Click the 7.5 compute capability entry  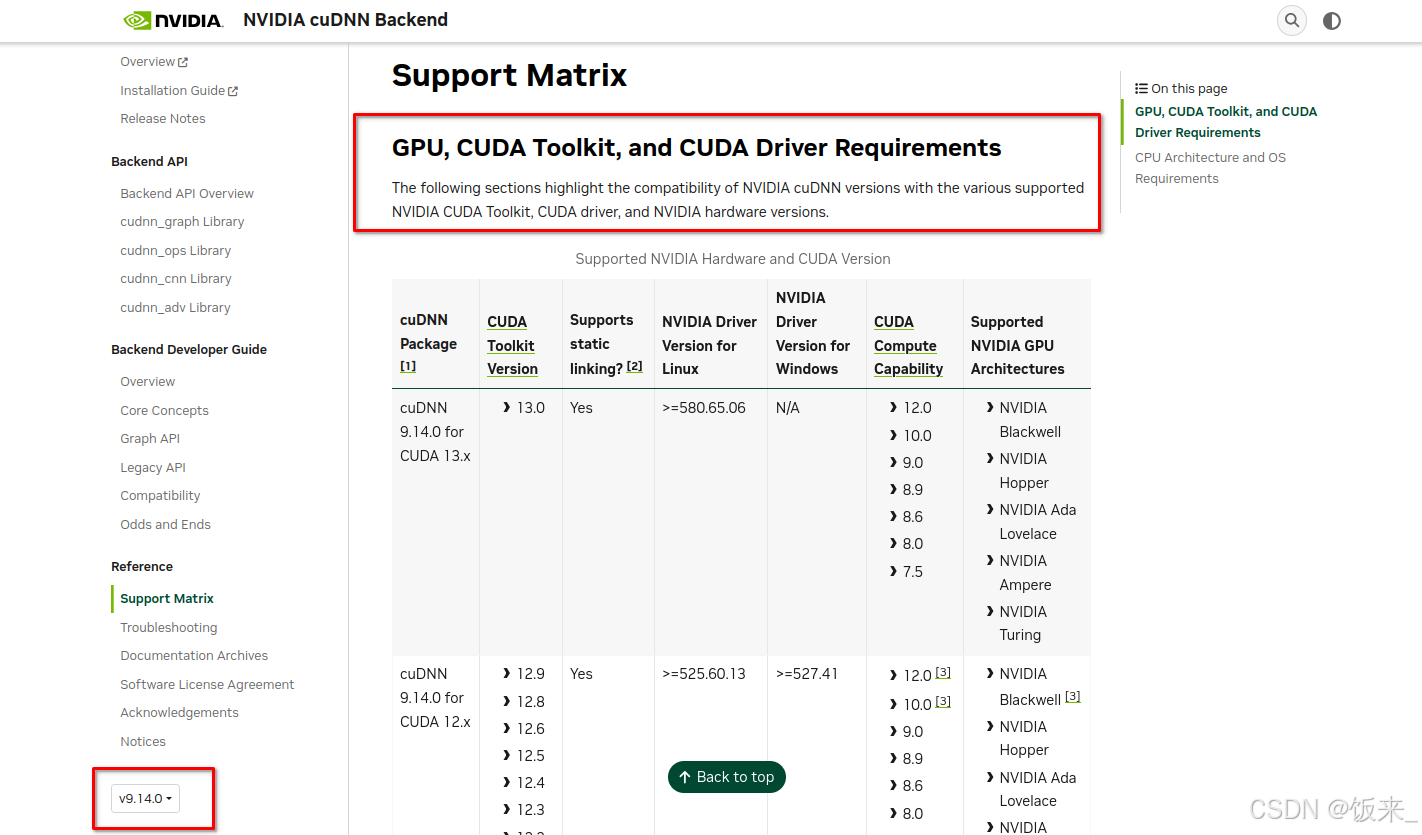click(x=913, y=572)
